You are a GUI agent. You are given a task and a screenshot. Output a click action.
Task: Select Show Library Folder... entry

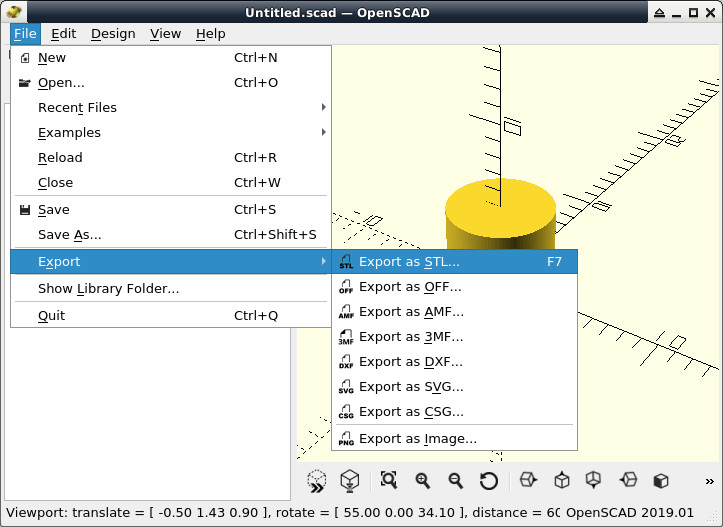(171, 289)
